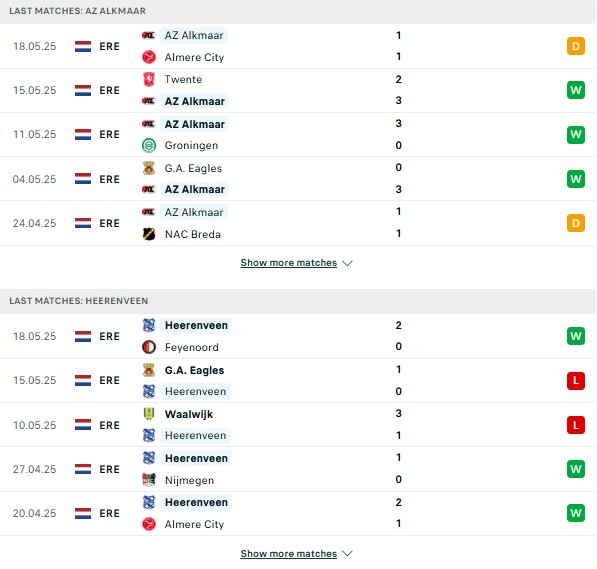Click the Feyenoord club crest
597x569 pixels.
[149, 347]
